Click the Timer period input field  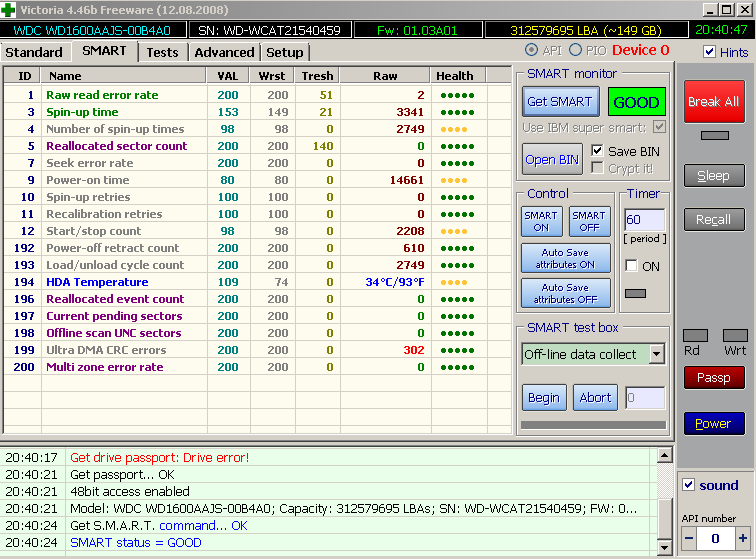point(645,220)
